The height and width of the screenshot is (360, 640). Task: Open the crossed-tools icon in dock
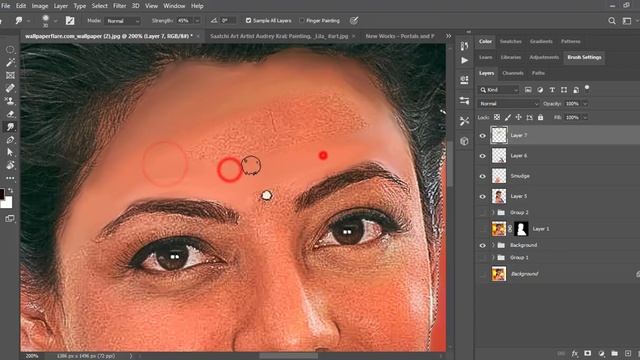click(464, 121)
